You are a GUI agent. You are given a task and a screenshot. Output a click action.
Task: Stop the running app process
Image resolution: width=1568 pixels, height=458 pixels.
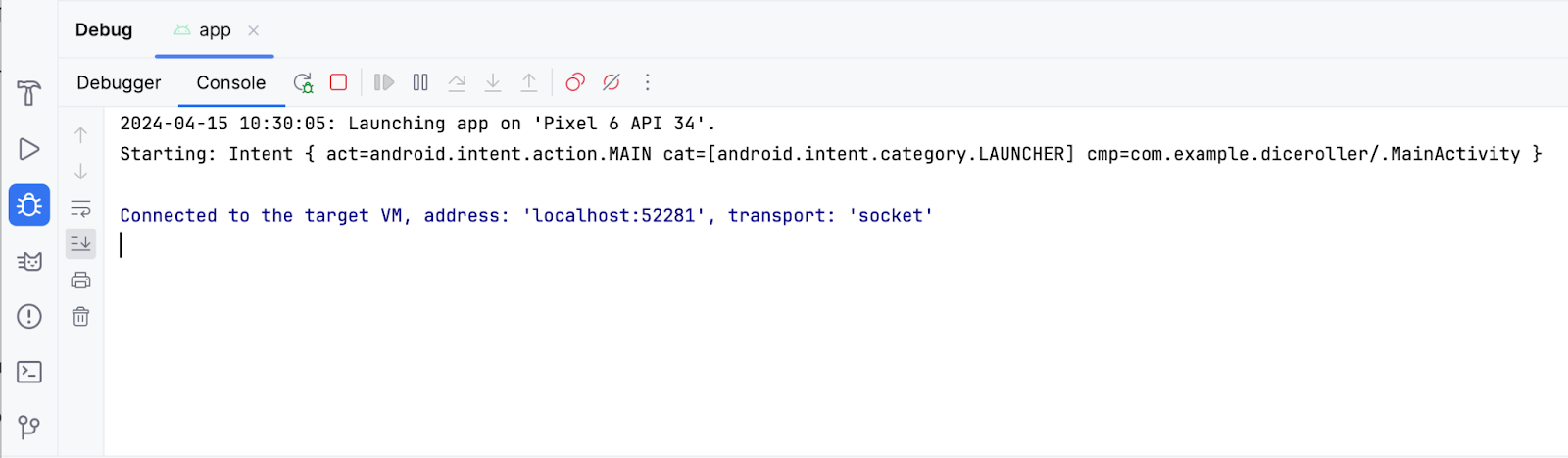click(x=338, y=82)
